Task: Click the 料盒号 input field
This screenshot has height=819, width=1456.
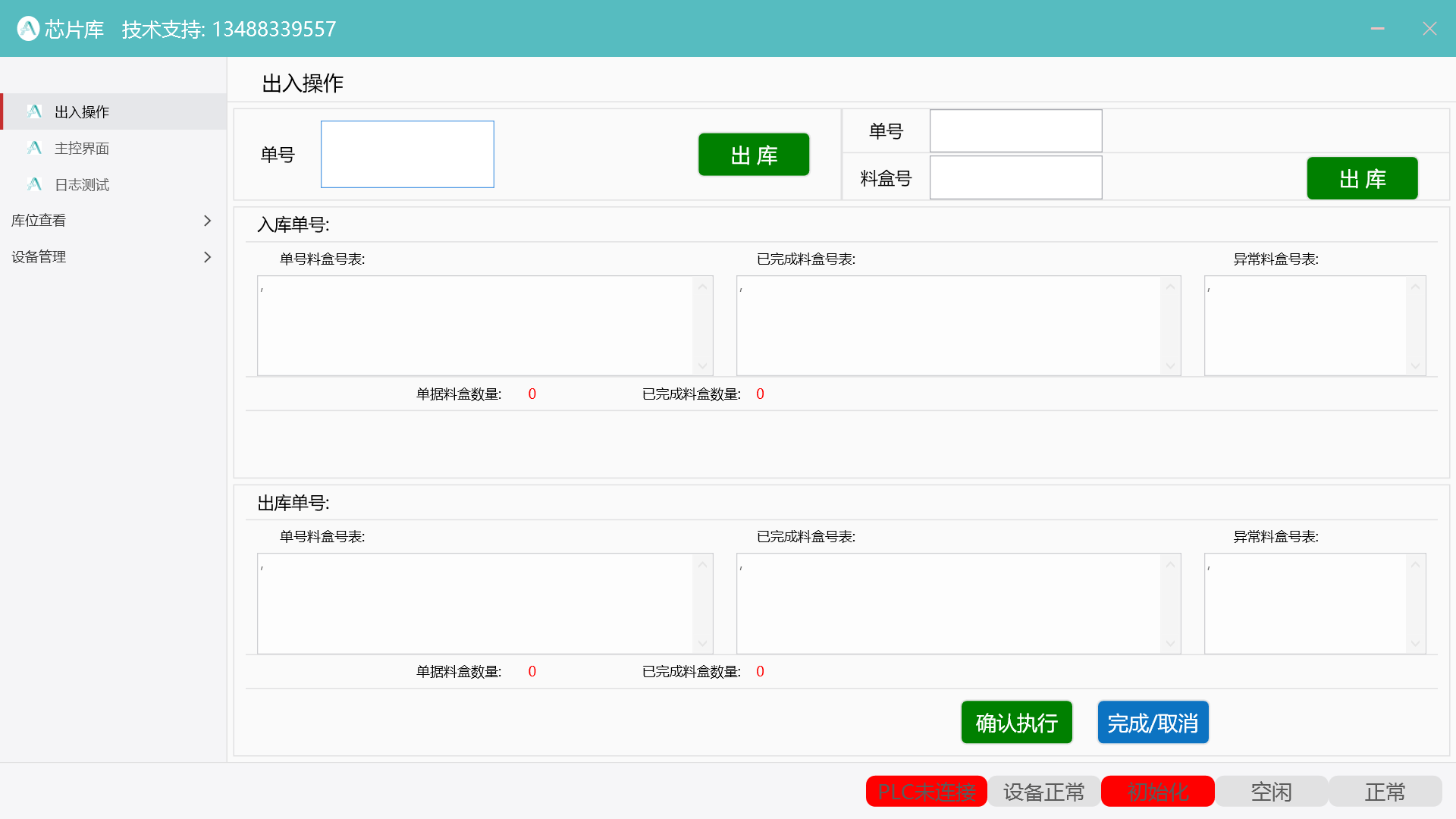Action: pyautogui.click(x=1015, y=177)
